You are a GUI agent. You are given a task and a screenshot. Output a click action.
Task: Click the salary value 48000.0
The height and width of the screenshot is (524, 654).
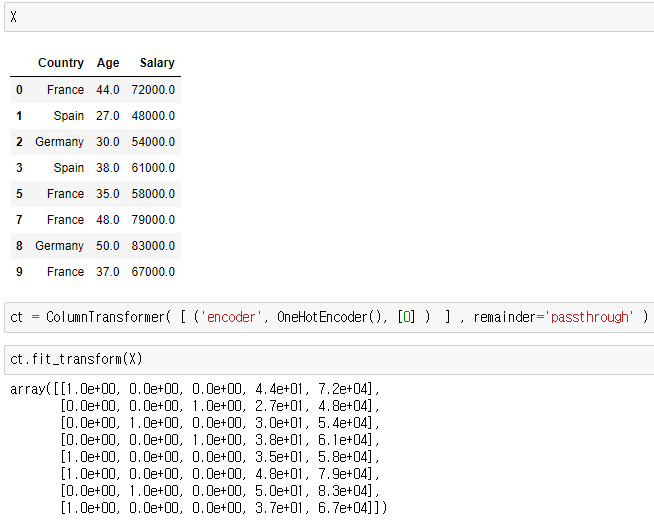tap(153, 116)
